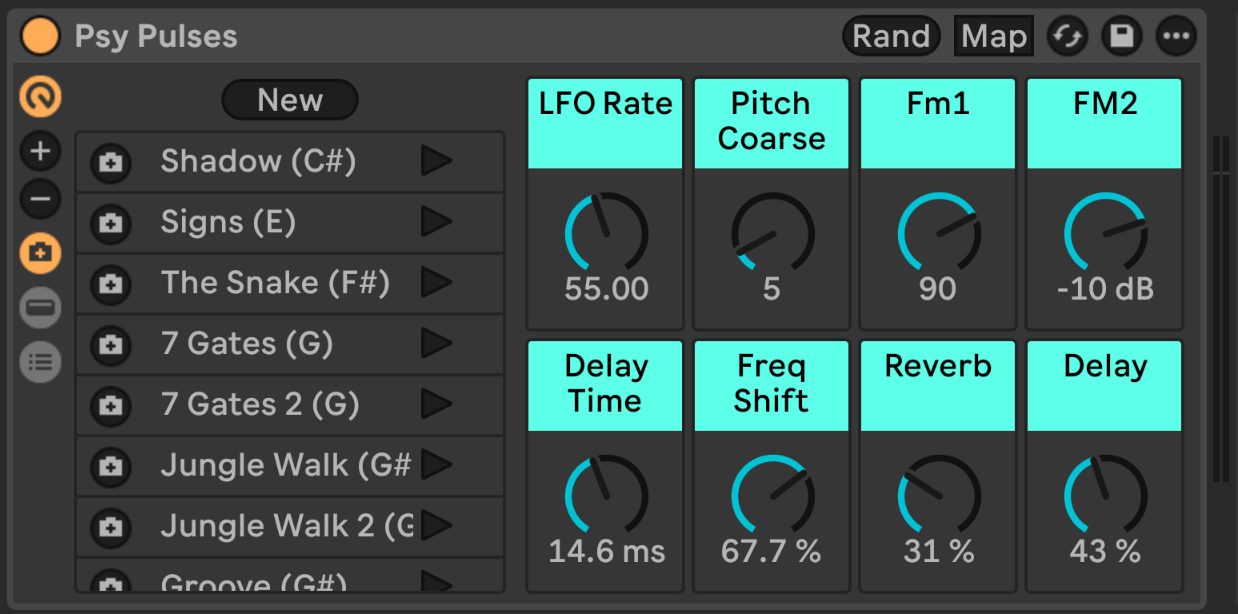Image resolution: width=1238 pixels, height=614 pixels.
Task: Select the hot-swap icon beside Shadow (C#)
Action: 110,161
